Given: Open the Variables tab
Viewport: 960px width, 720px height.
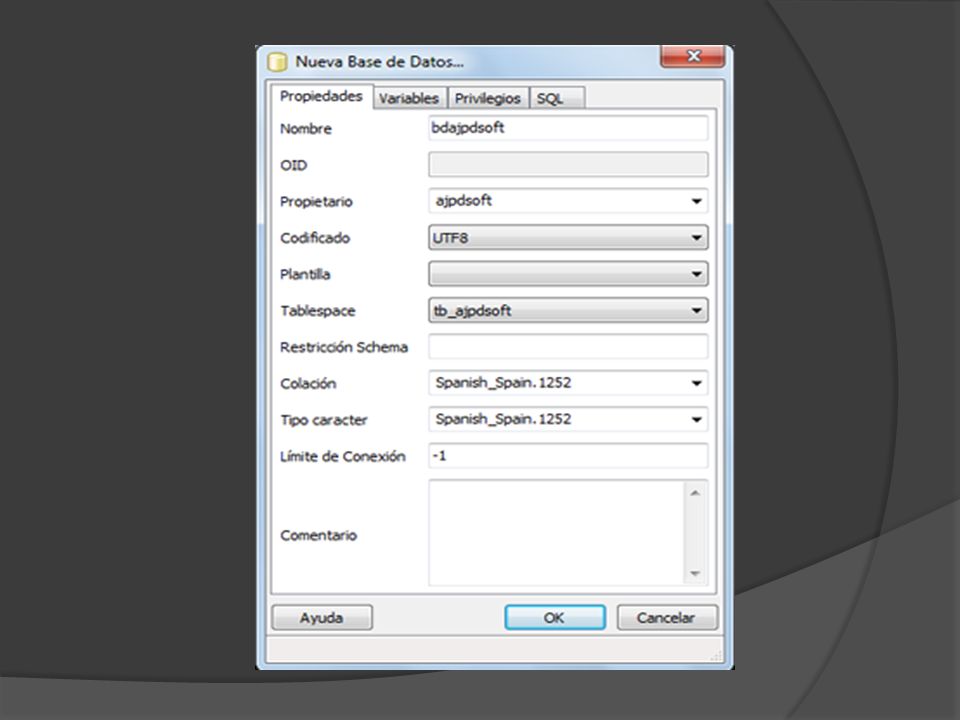Looking at the screenshot, I should click(x=409, y=98).
